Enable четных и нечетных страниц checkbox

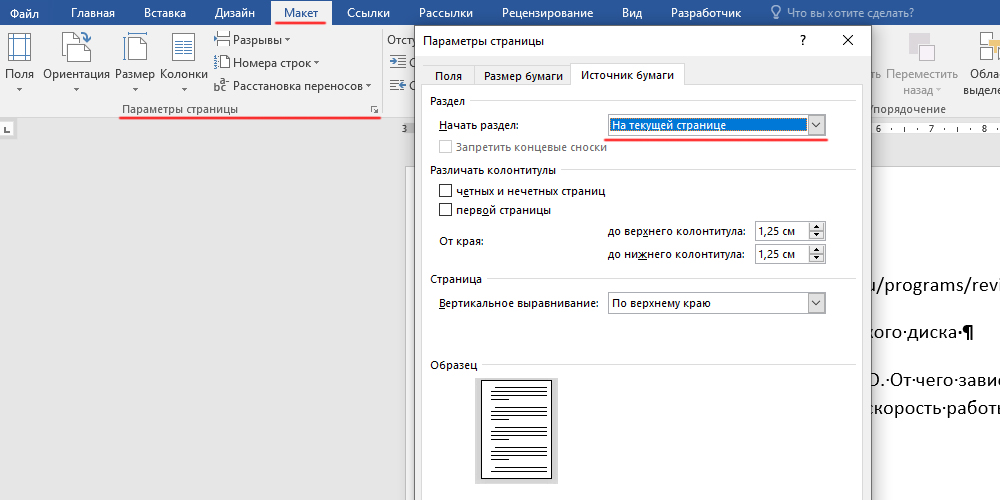446,191
